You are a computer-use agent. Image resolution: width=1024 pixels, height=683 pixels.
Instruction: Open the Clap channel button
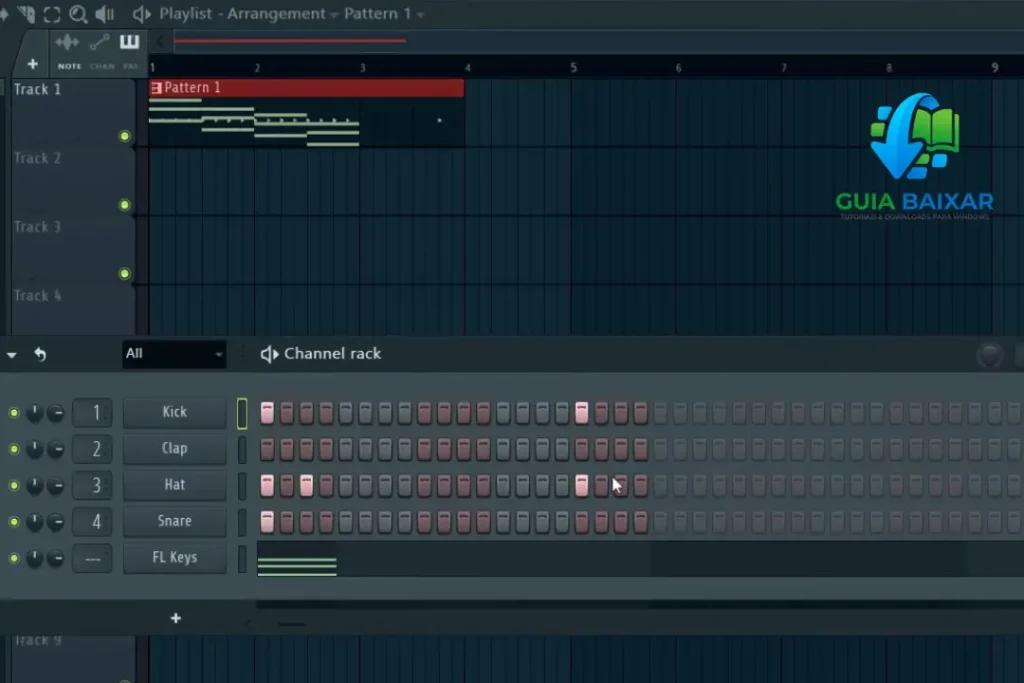[174, 449]
